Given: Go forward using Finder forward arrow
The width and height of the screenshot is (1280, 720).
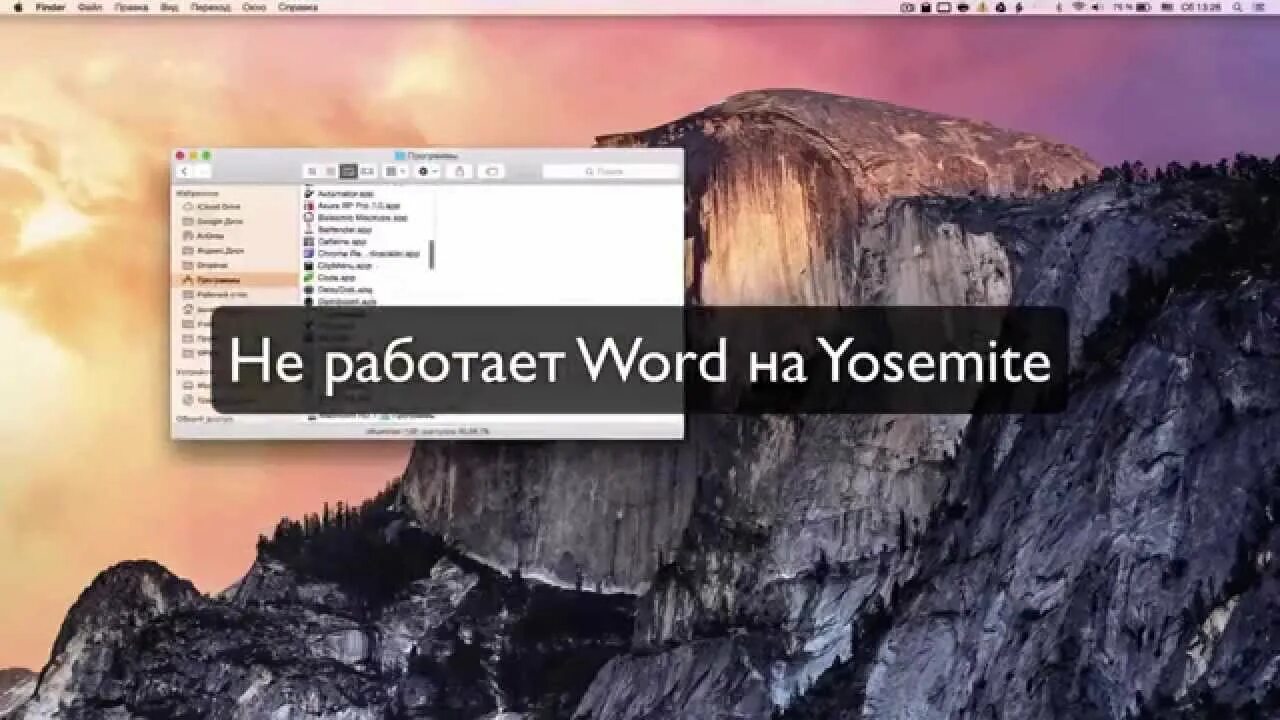Looking at the screenshot, I should coord(203,171).
